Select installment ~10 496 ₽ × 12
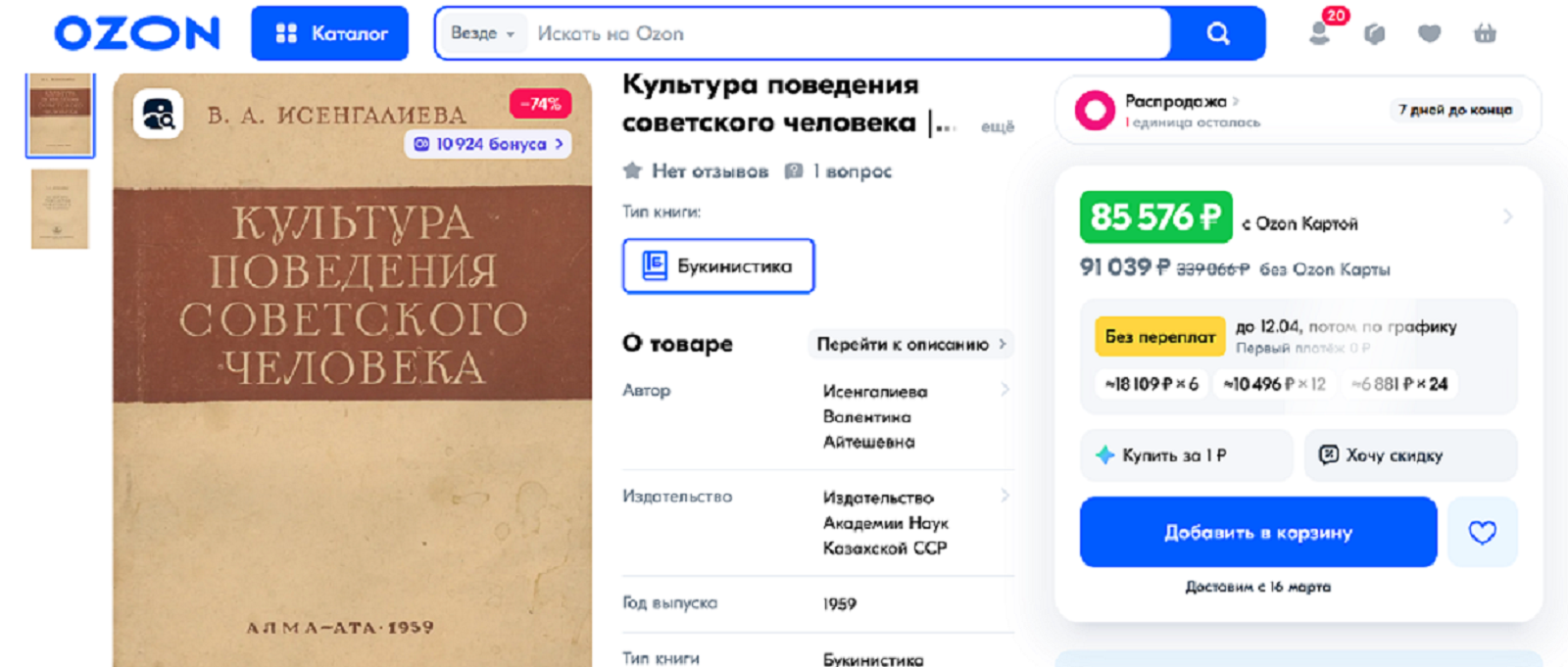This screenshot has height=667, width=1568. pos(1274,384)
